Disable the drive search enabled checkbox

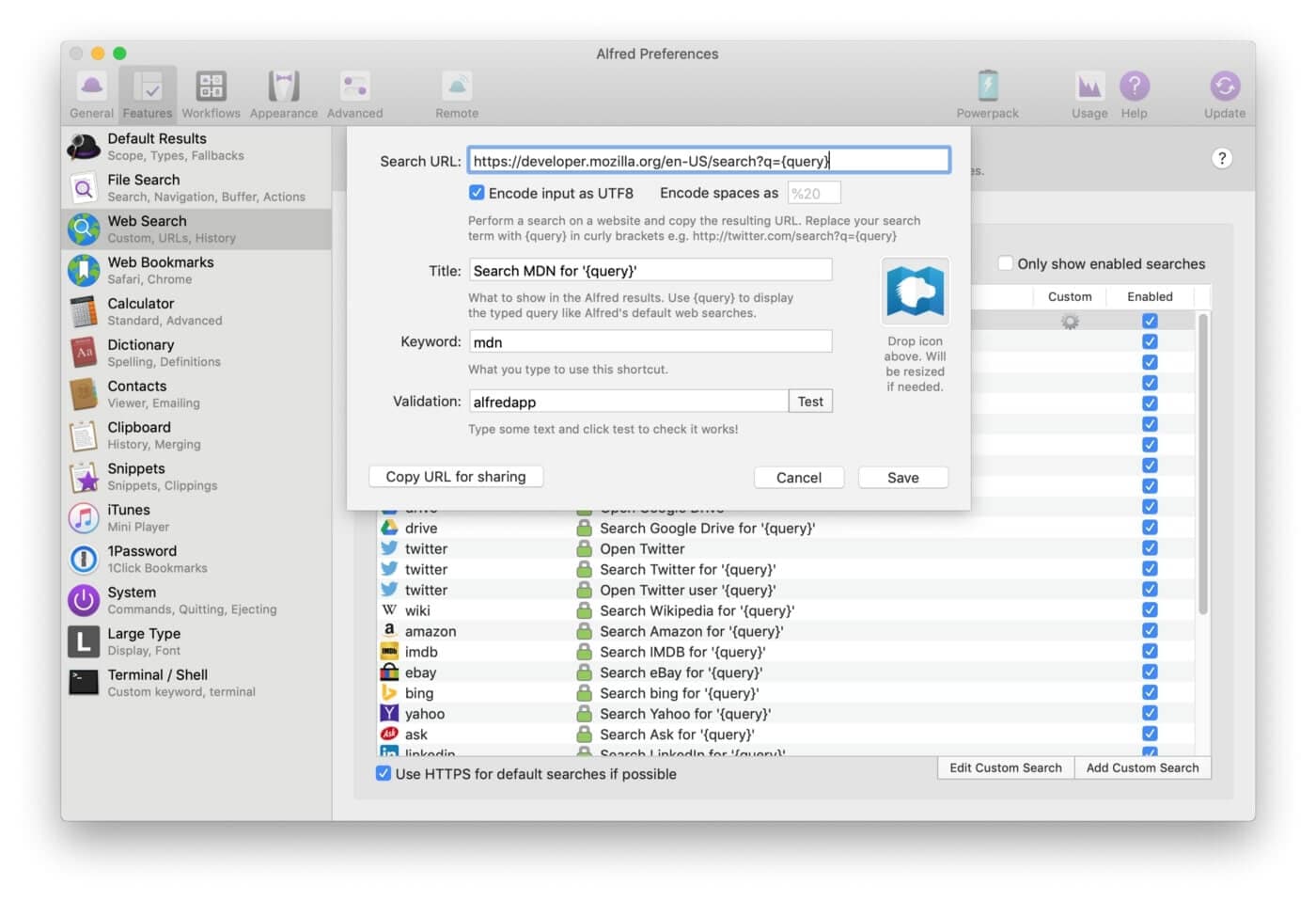(x=1150, y=528)
